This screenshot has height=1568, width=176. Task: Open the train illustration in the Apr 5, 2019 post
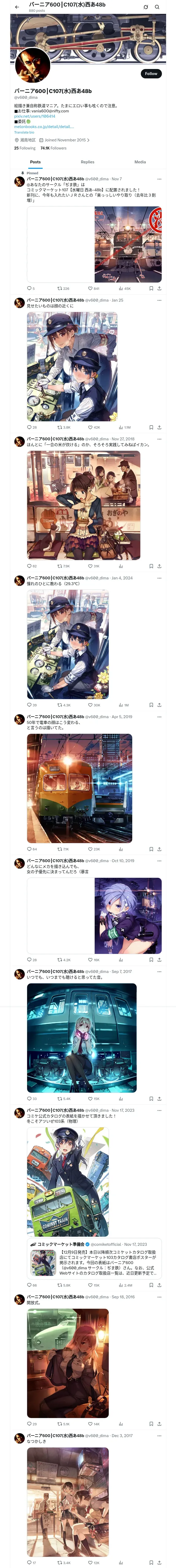80,788
